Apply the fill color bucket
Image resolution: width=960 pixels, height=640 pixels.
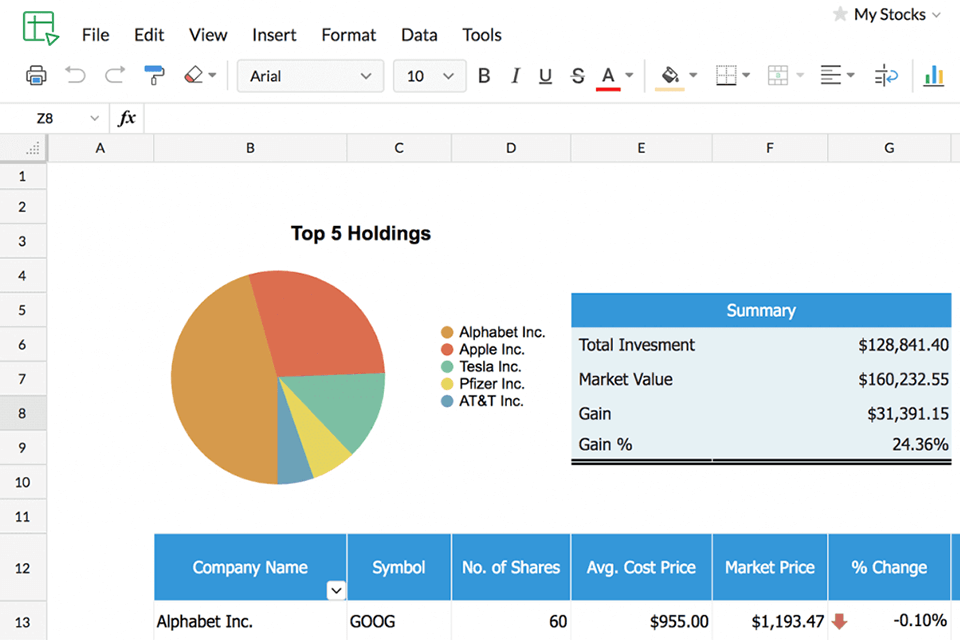tap(670, 78)
